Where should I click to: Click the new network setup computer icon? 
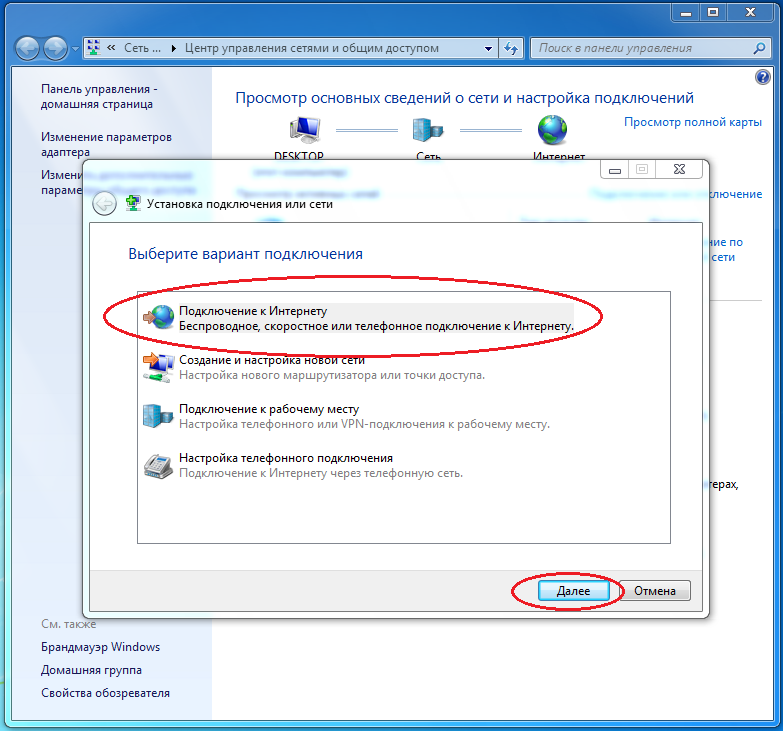click(158, 367)
